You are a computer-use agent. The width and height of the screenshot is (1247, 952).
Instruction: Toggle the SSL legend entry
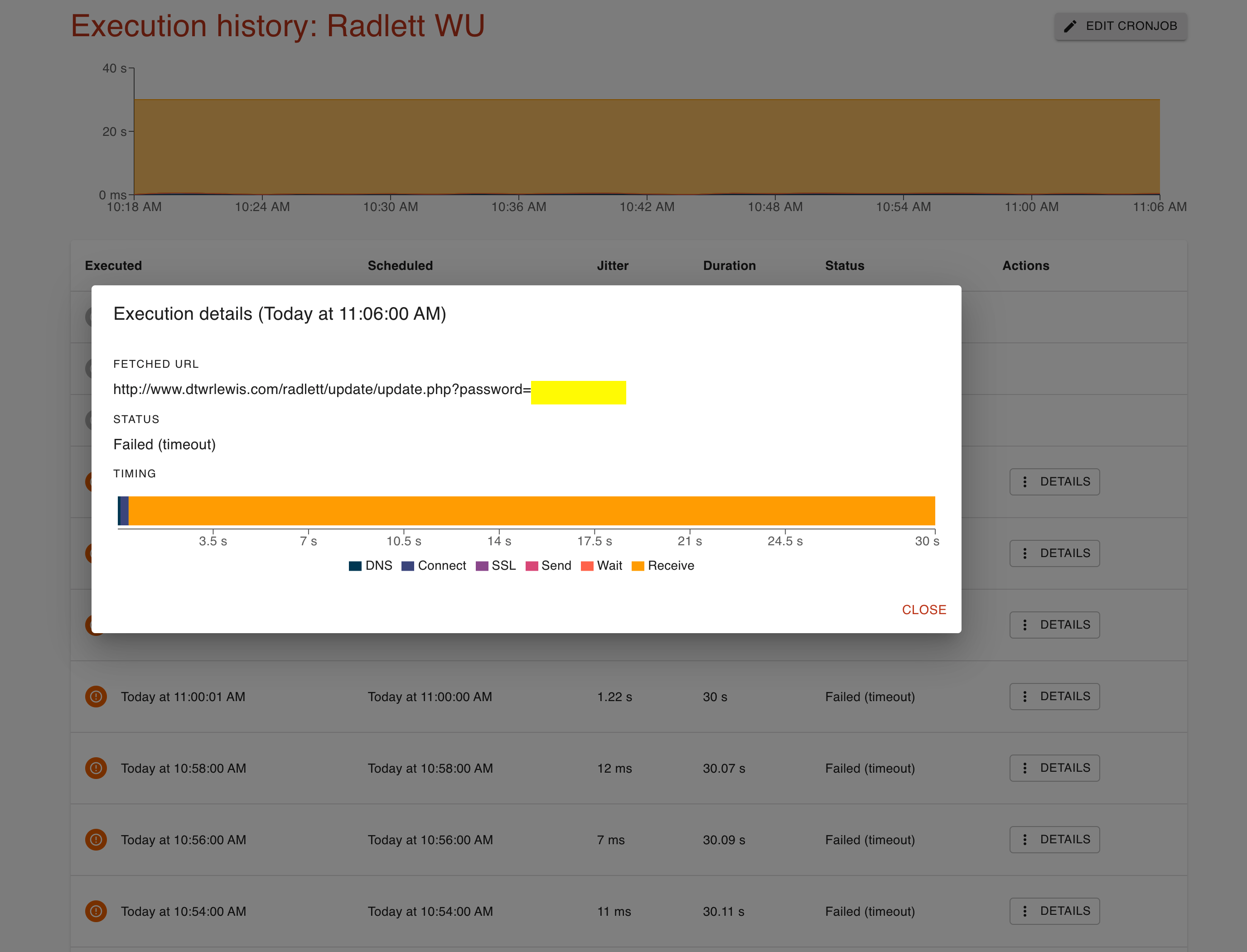[496, 566]
